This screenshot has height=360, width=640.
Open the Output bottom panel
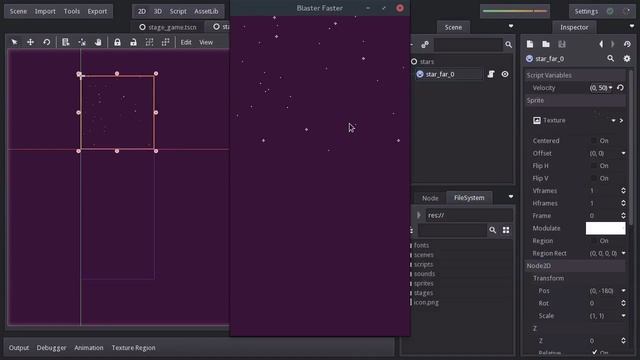pyautogui.click(x=19, y=348)
